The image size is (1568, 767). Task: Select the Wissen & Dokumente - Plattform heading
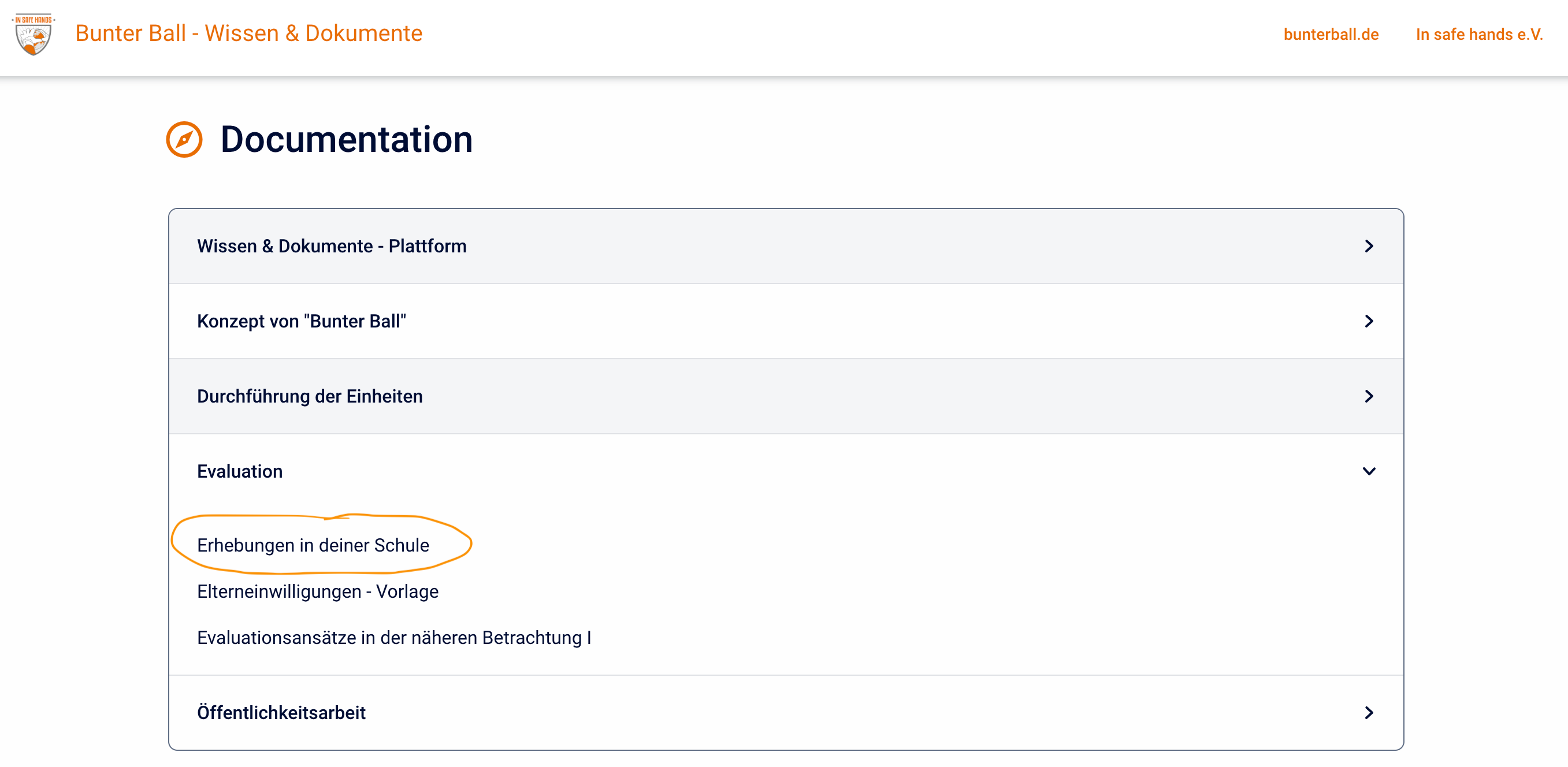332,246
